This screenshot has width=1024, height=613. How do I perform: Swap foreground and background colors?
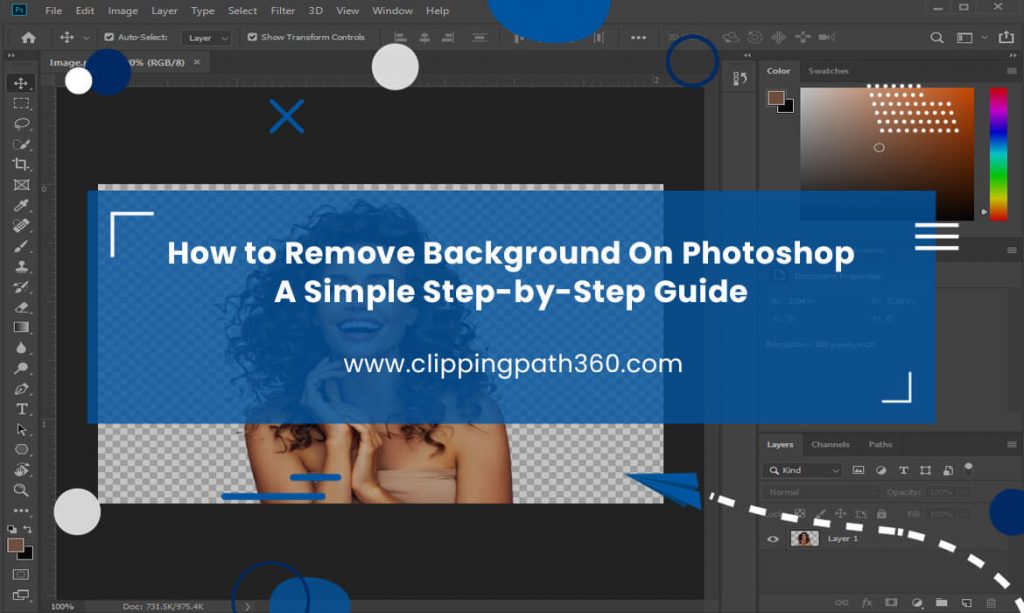point(27,529)
